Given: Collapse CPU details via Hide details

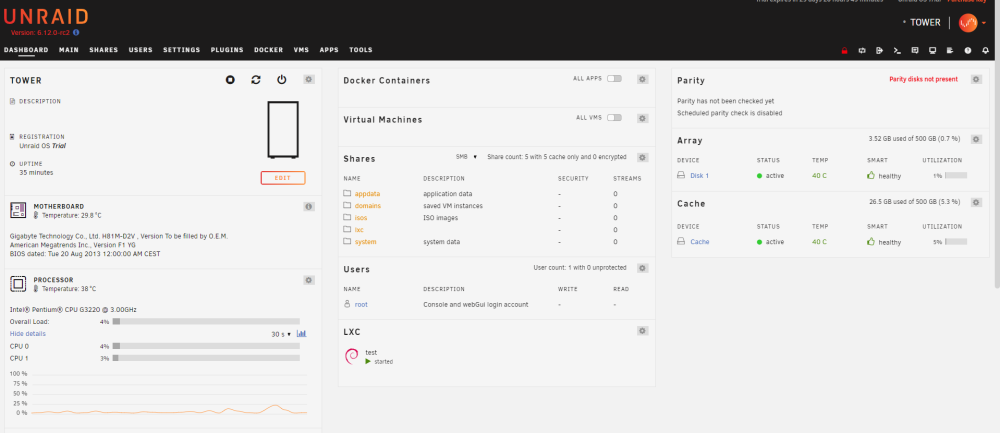Looking at the screenshot, I should click(x=27, y=334).
